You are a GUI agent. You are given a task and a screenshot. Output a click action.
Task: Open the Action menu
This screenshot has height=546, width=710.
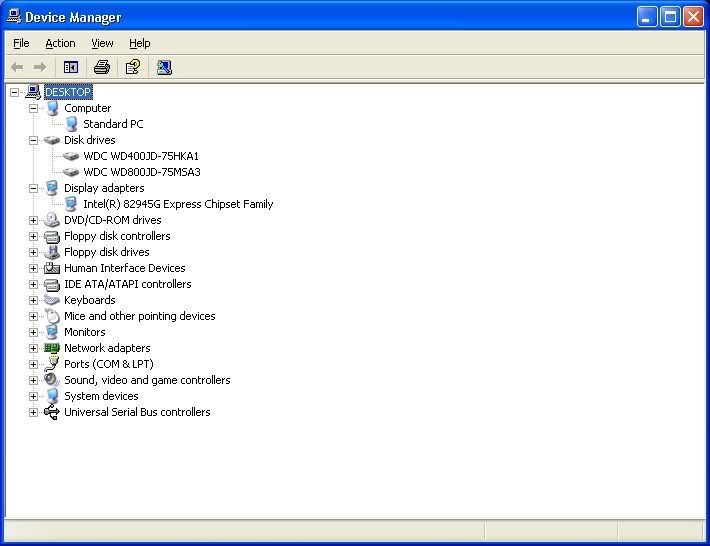coord(60,43)
